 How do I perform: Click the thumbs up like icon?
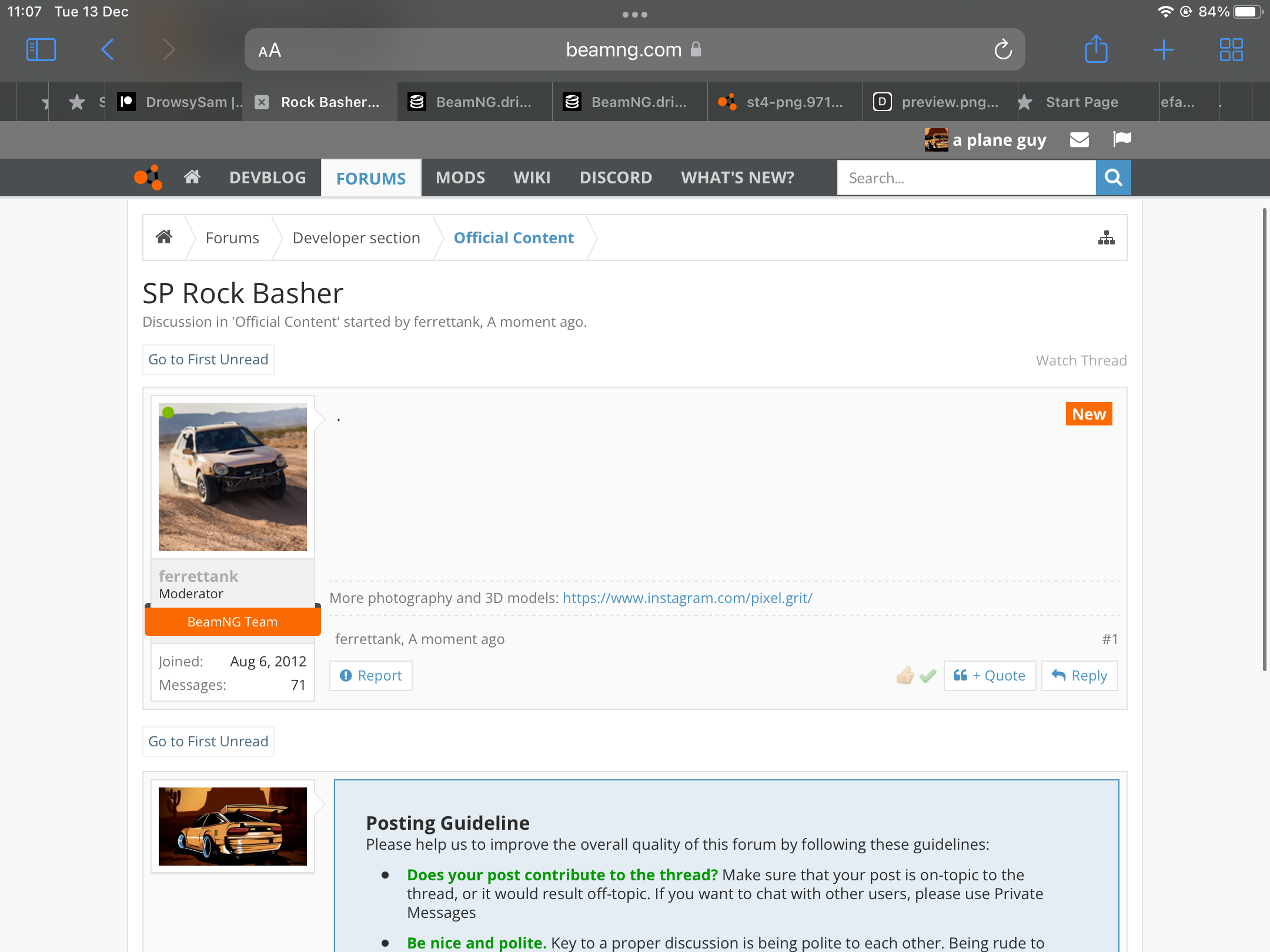905,676
